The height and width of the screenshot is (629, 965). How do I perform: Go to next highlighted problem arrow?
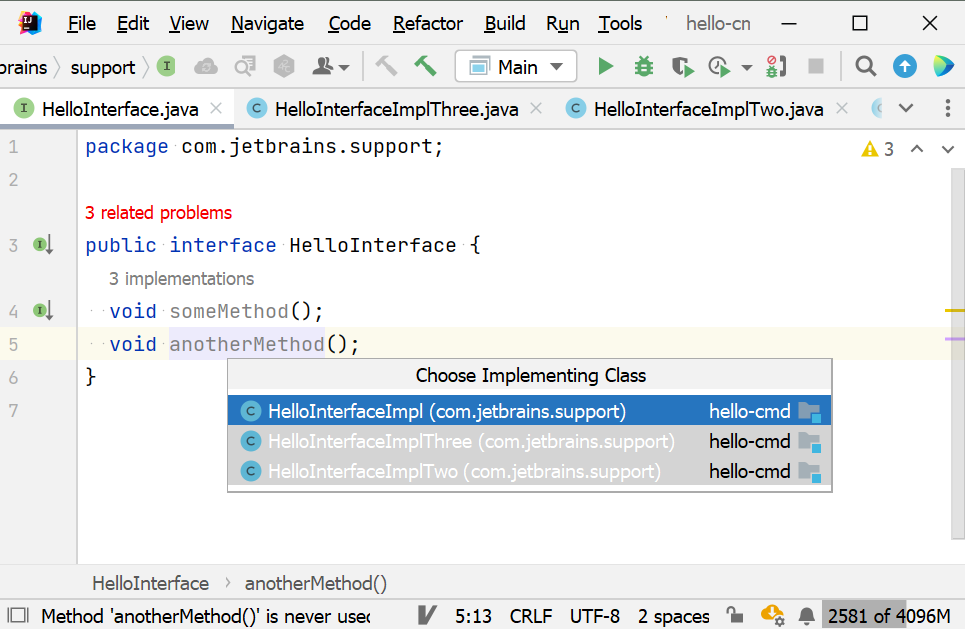click(x=948, y=149)
